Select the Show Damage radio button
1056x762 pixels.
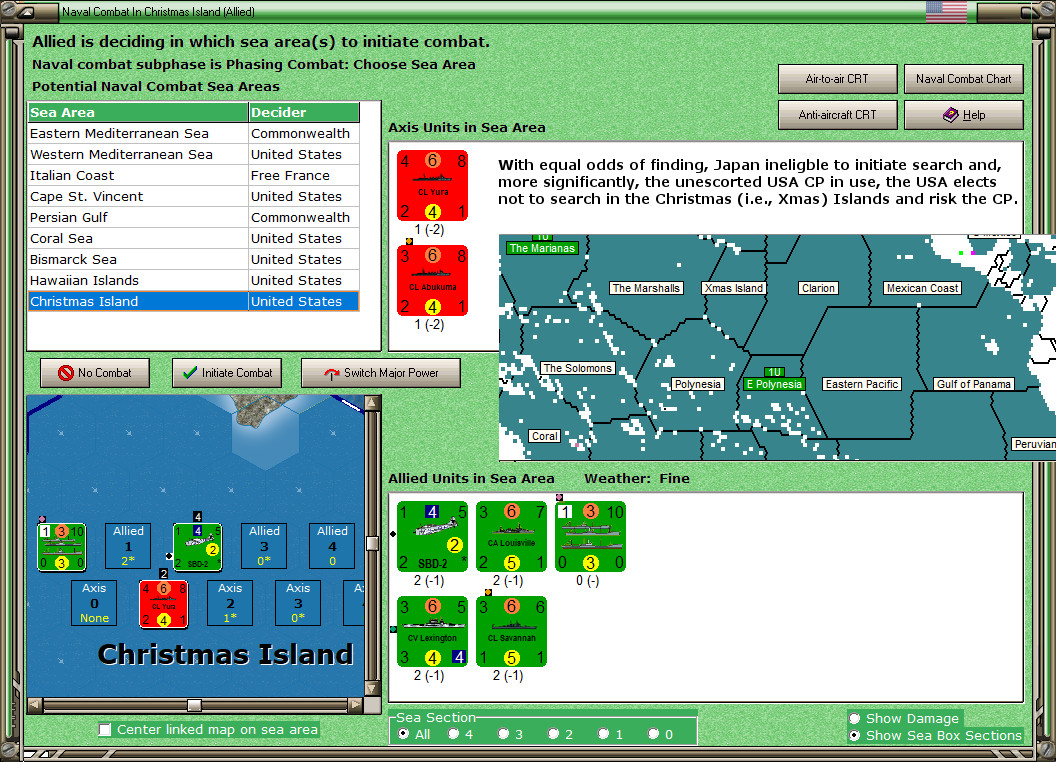[x=855, y=718]
